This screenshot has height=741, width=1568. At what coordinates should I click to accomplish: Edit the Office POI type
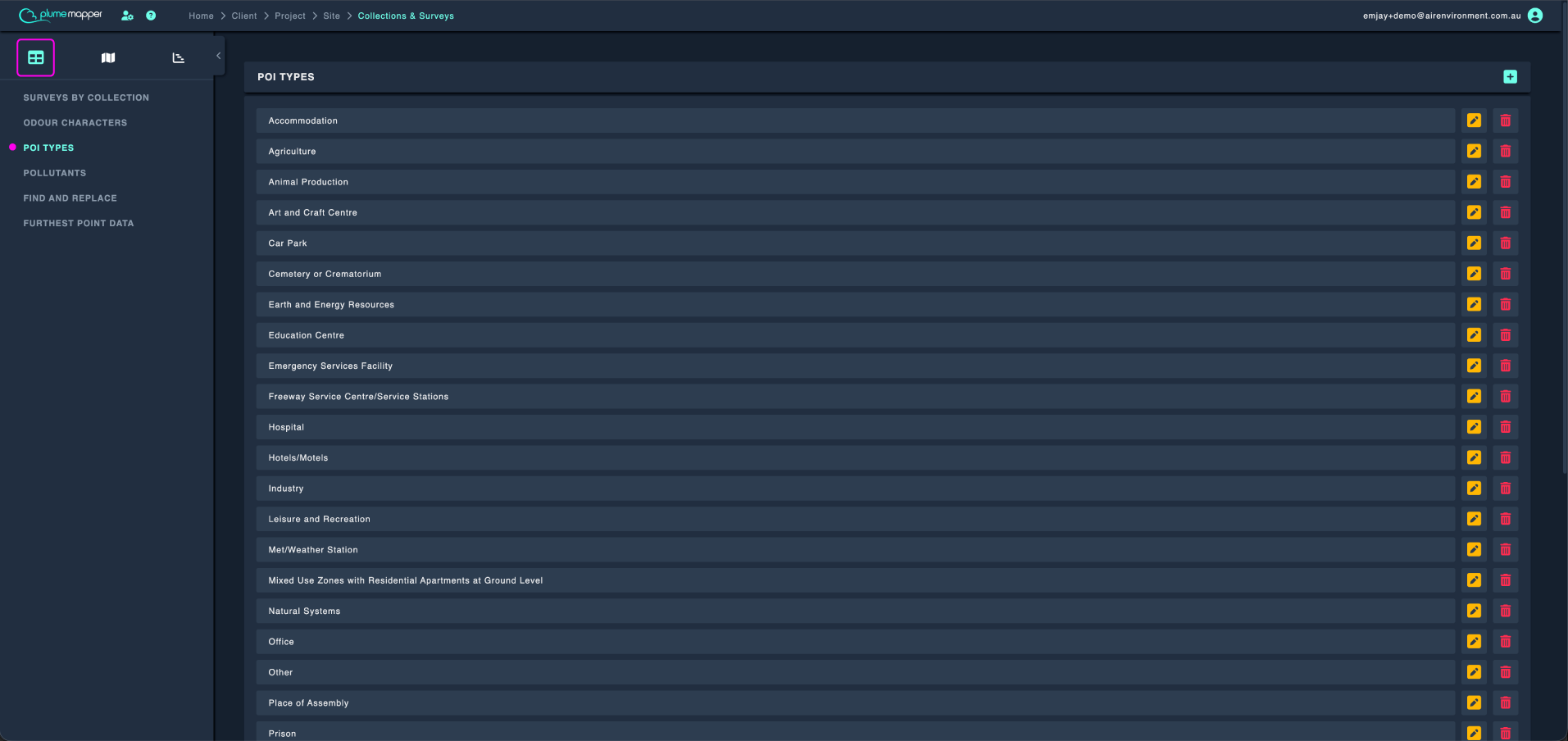tap(1474, 642)
